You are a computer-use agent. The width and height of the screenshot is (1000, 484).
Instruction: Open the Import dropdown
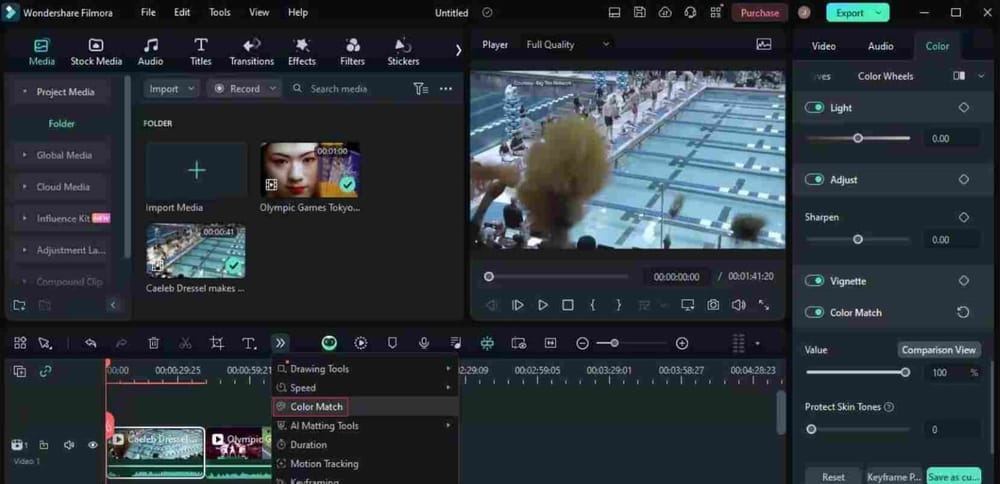pyautogui.click(x=171, y=89)
